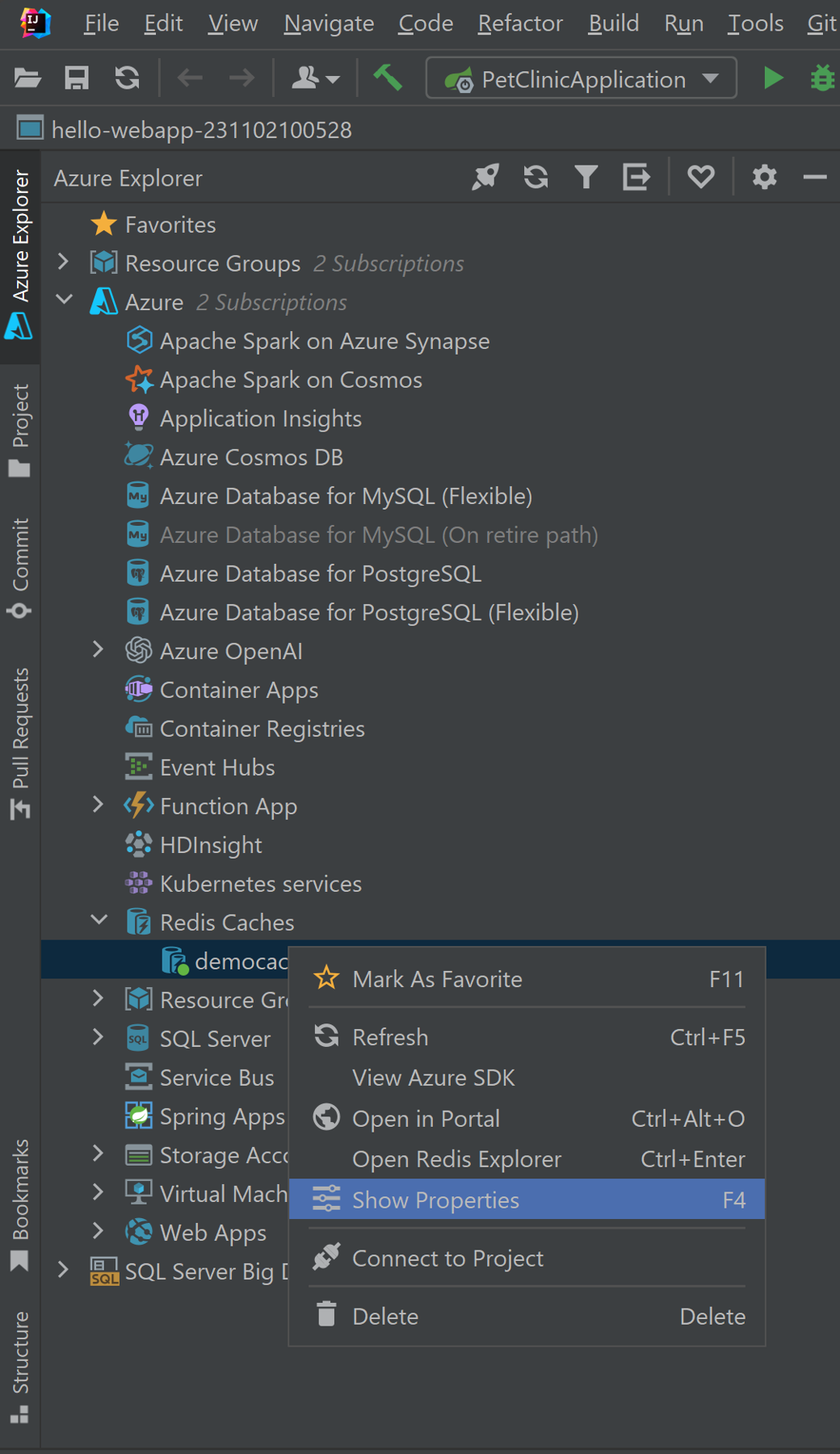The height and width of the screenshot is (1454, 840).
Task: Hide the Azure Explorer panel with minus
Action: click(x=814, y=177)
